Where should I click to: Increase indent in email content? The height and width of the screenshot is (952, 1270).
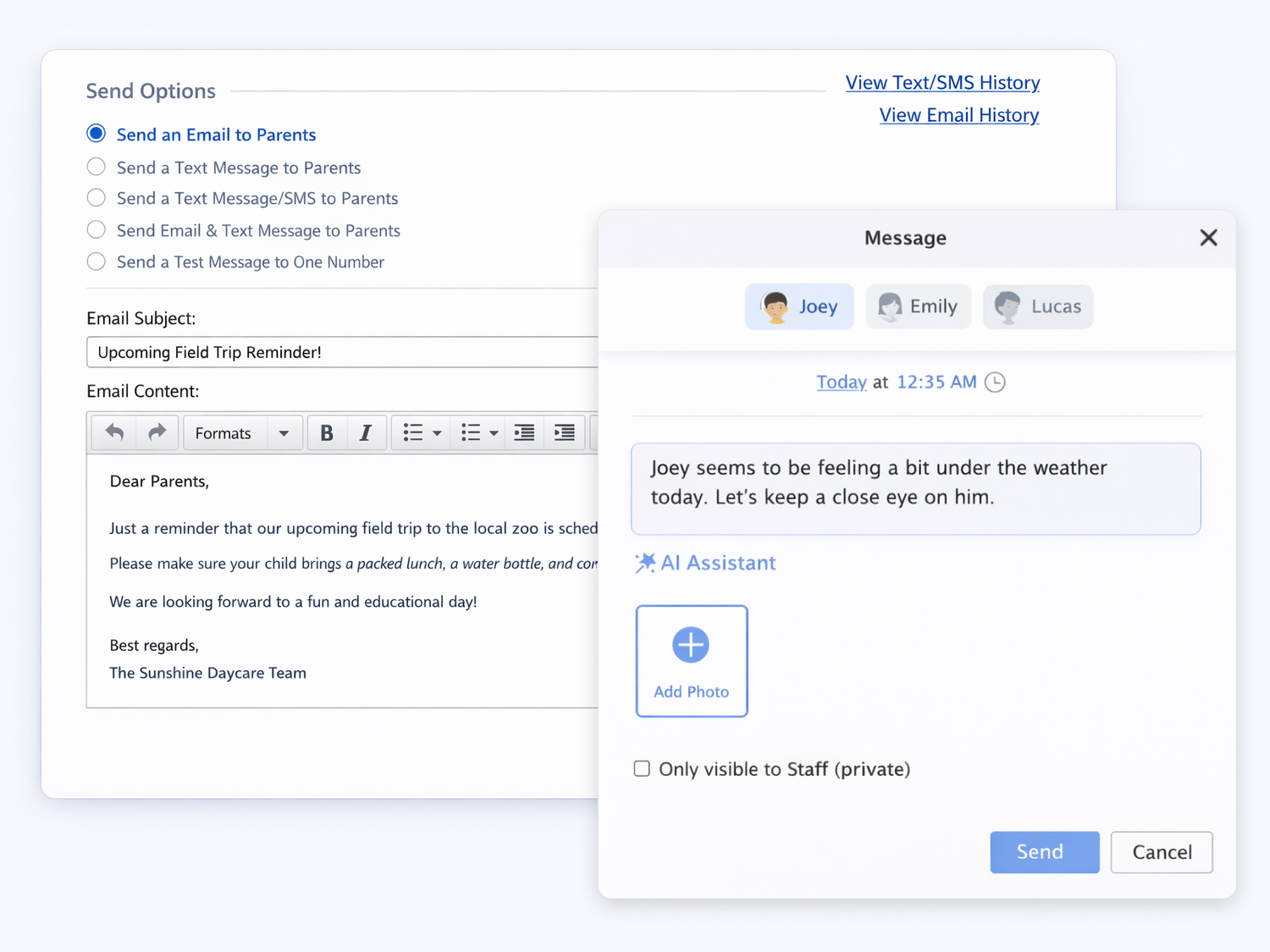click(565, 432)
